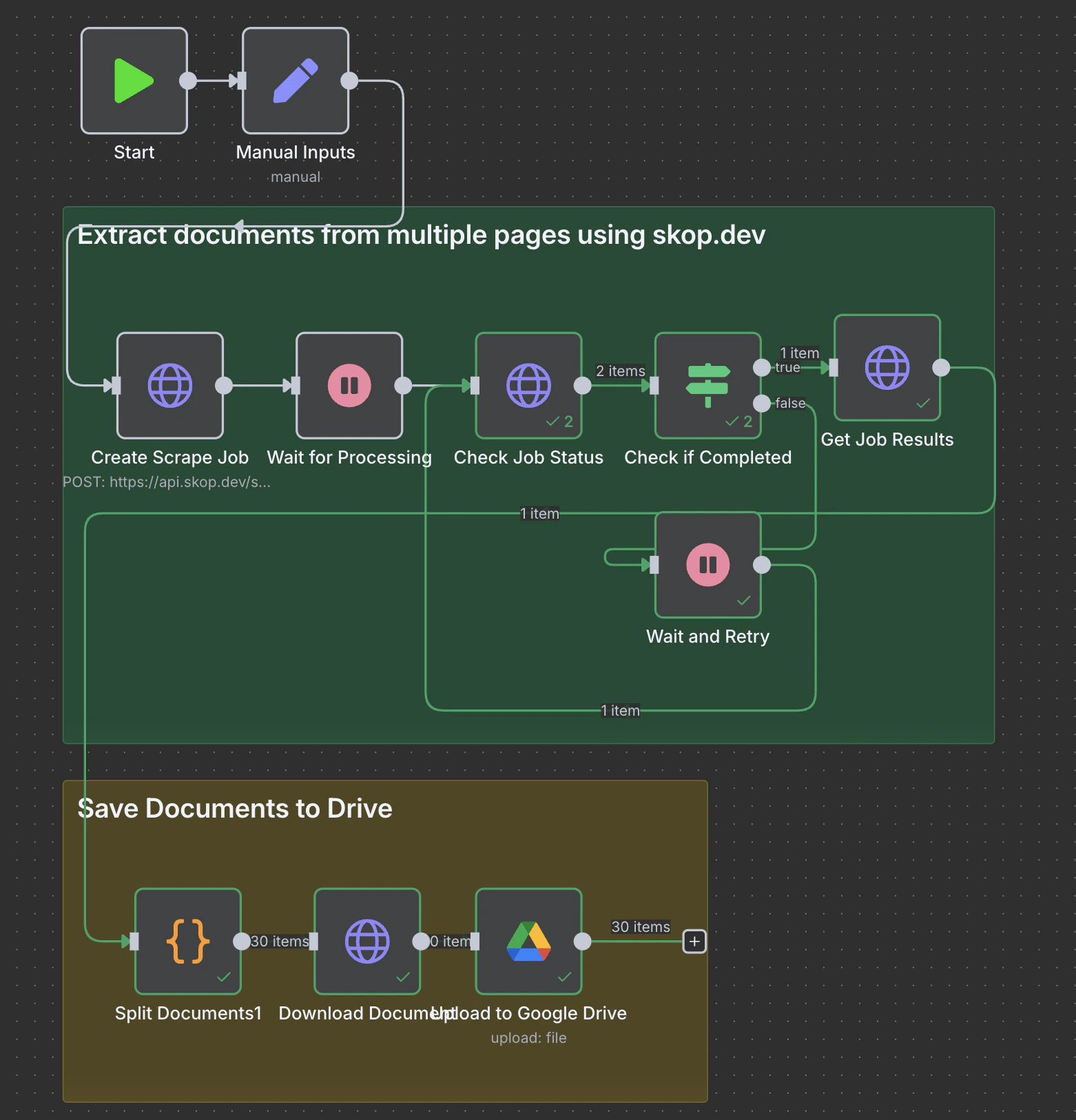1076x1120 pixels.
Task: Click the 'Split Documents1' label
Action: (x=188, y=1013)
